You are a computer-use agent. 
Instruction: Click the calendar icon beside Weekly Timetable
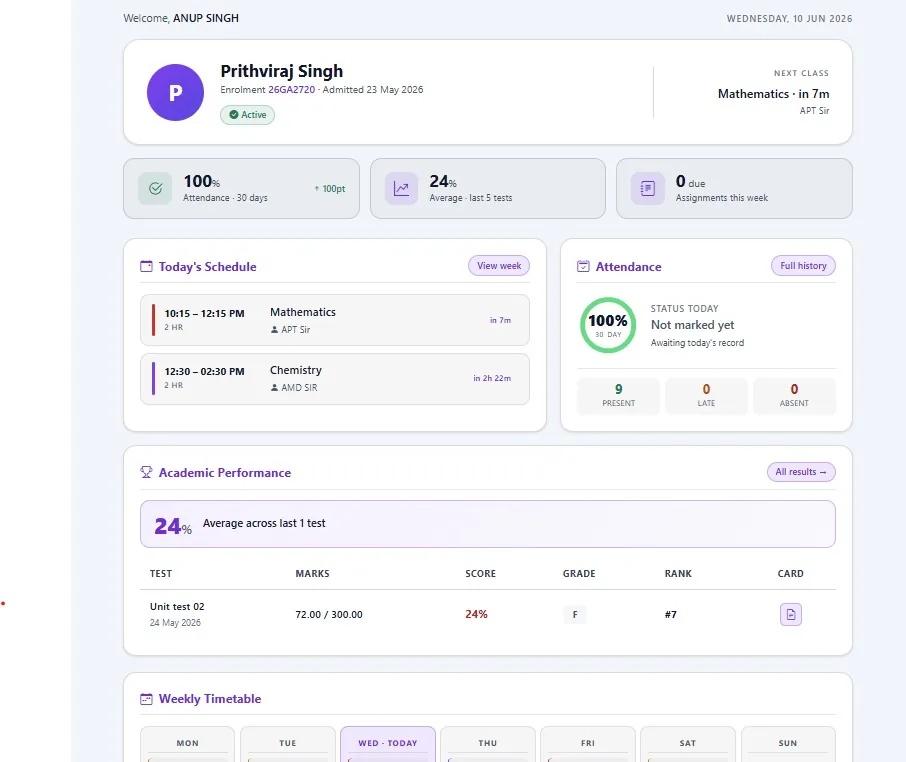point(147,699)
